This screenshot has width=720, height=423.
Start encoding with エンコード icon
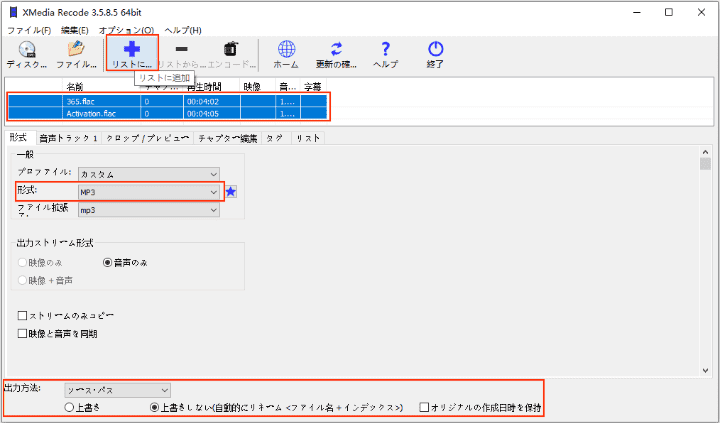[x=231, y=49]
